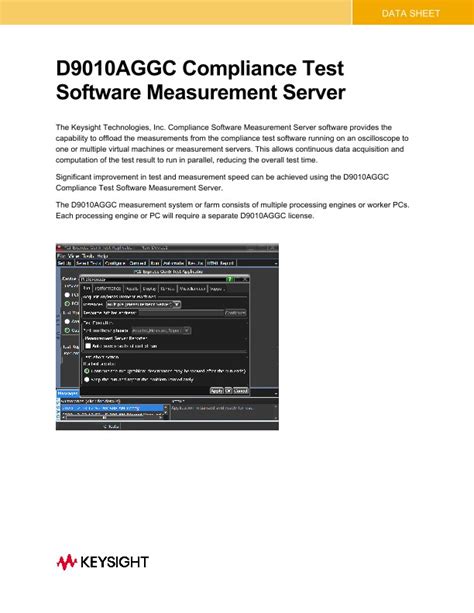Open the Messages tab at bottom left
The width and height of the screenshot is (474, 613).
[68, 393]
